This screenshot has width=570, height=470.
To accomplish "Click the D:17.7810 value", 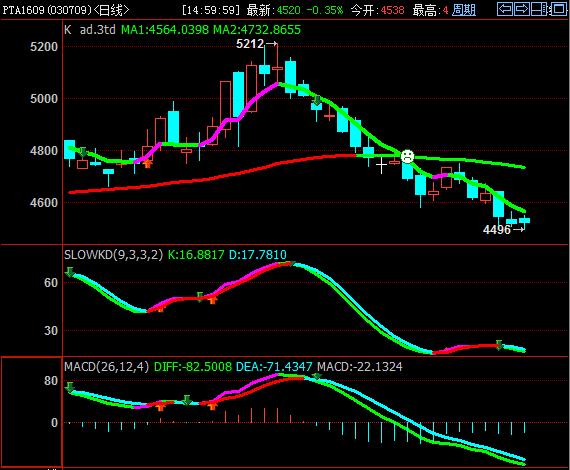I will tap(258, 254).
